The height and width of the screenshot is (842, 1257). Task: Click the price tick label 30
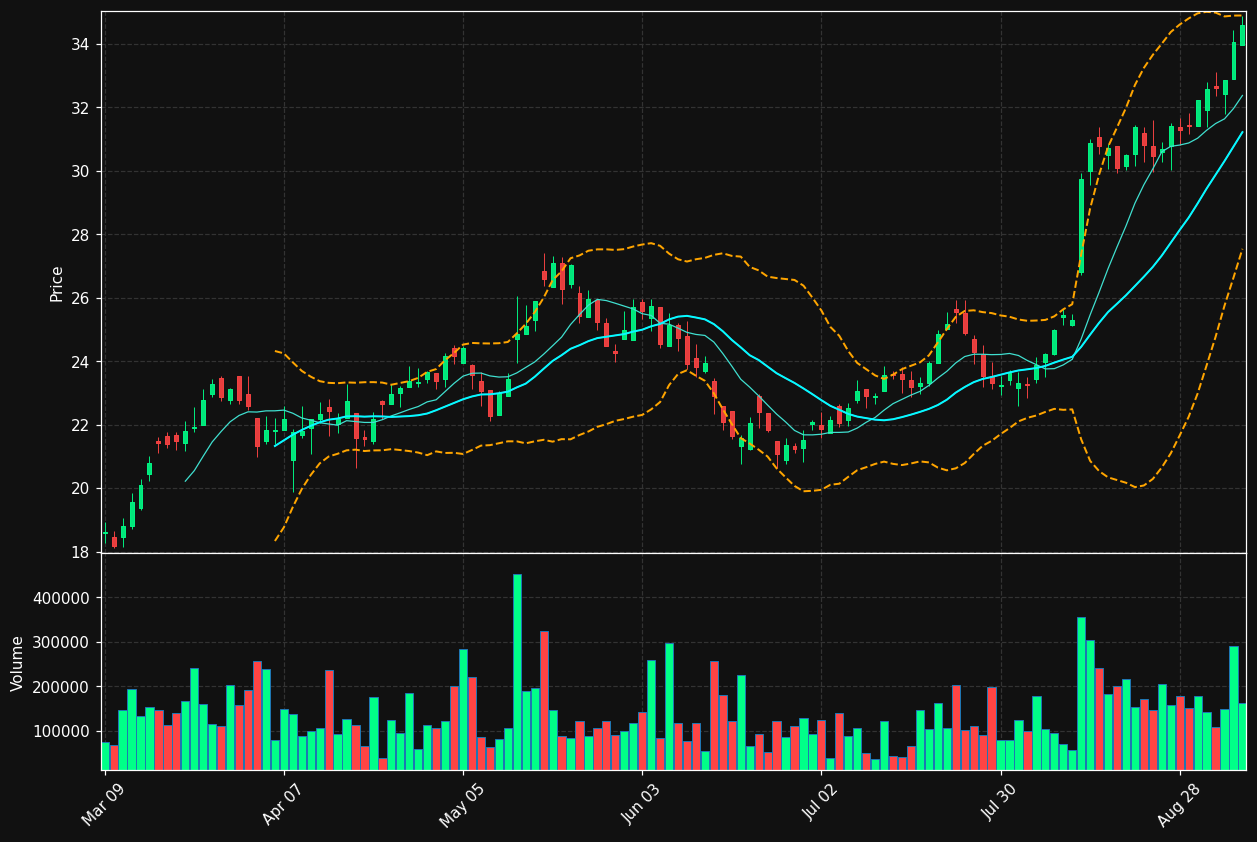[x=81, y=172]
